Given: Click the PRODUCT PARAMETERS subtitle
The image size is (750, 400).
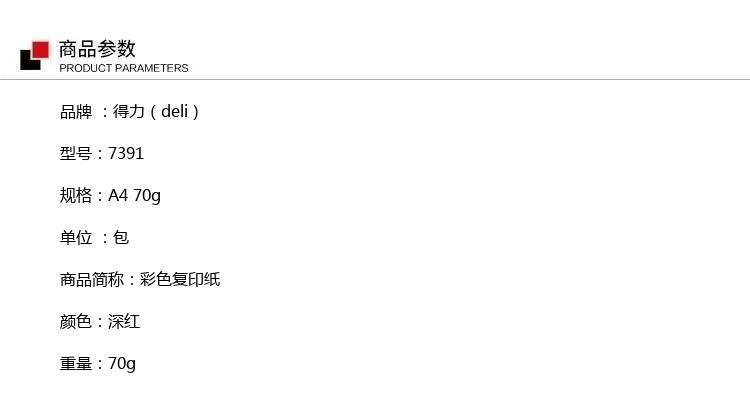Looking at the screenshot, I should coord(124,68).
